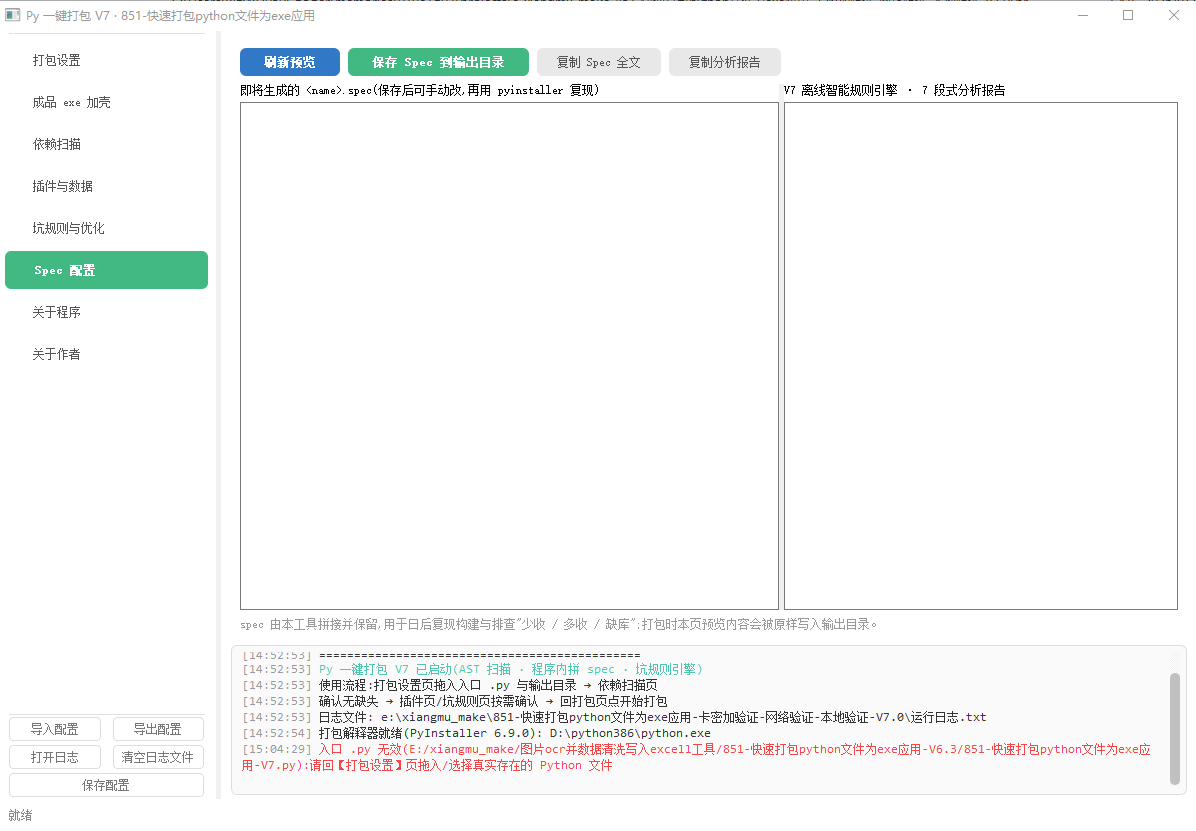Maximize the Py 一键打包 window
The image size is (1196, 831).
pyautogui.click(x=1128, y=15)
